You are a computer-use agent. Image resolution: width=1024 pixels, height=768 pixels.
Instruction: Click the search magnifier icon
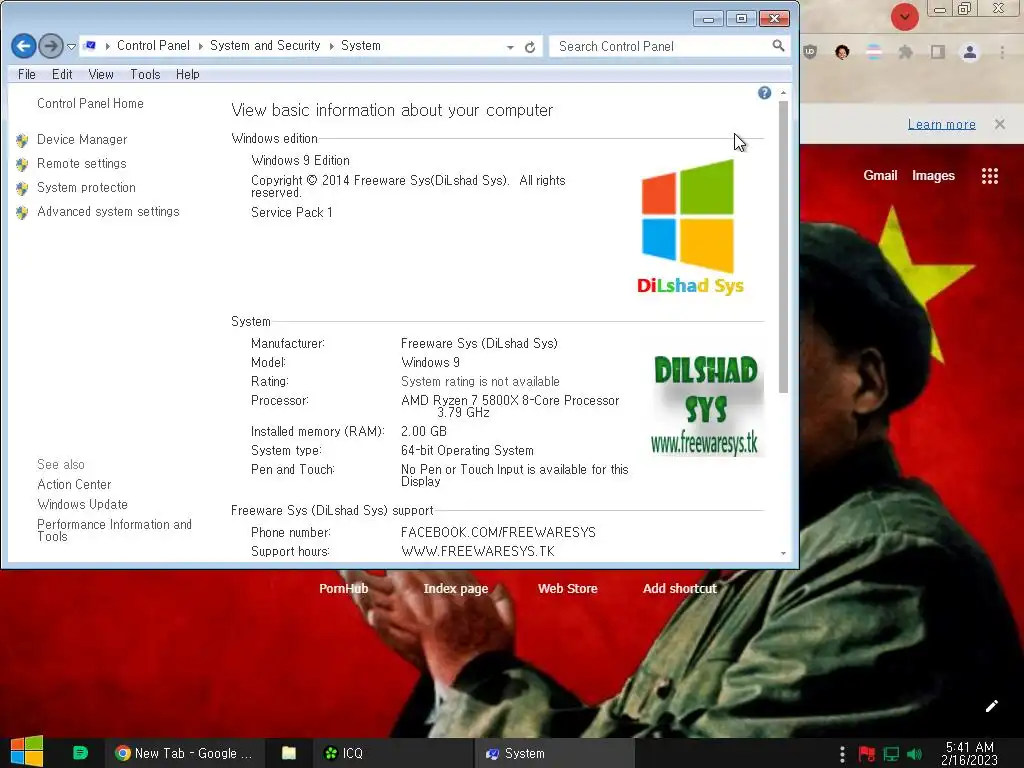778,46
